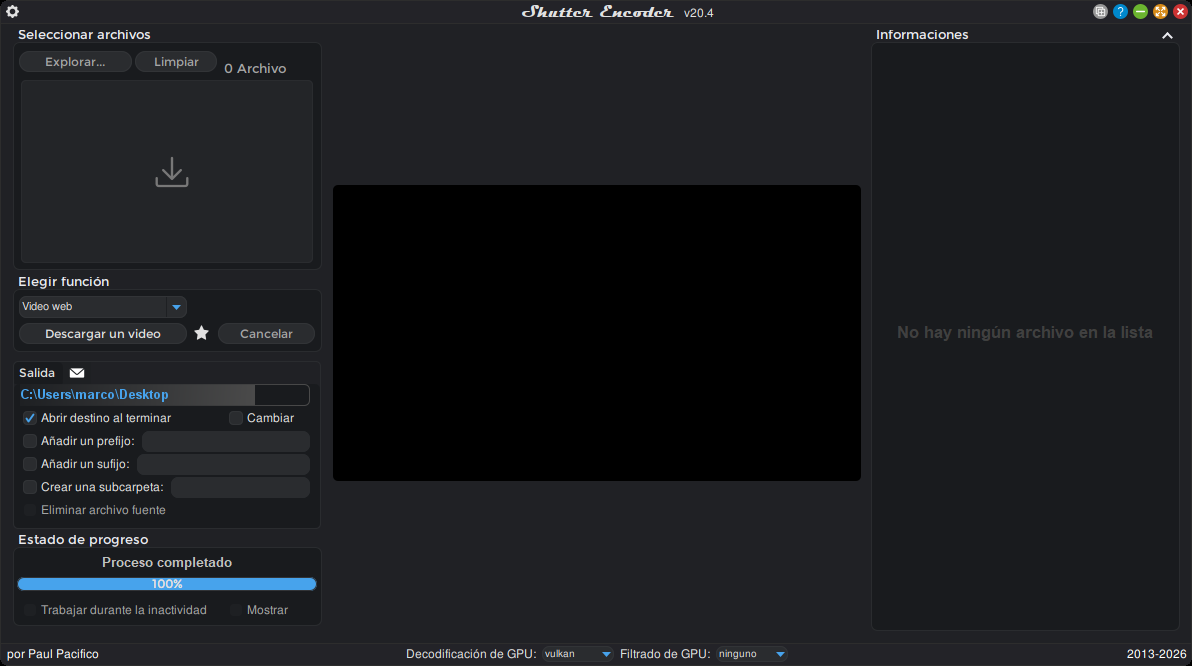Enable the "Cambiar" checkbox

pyautogui.click(x=236, y=418)
